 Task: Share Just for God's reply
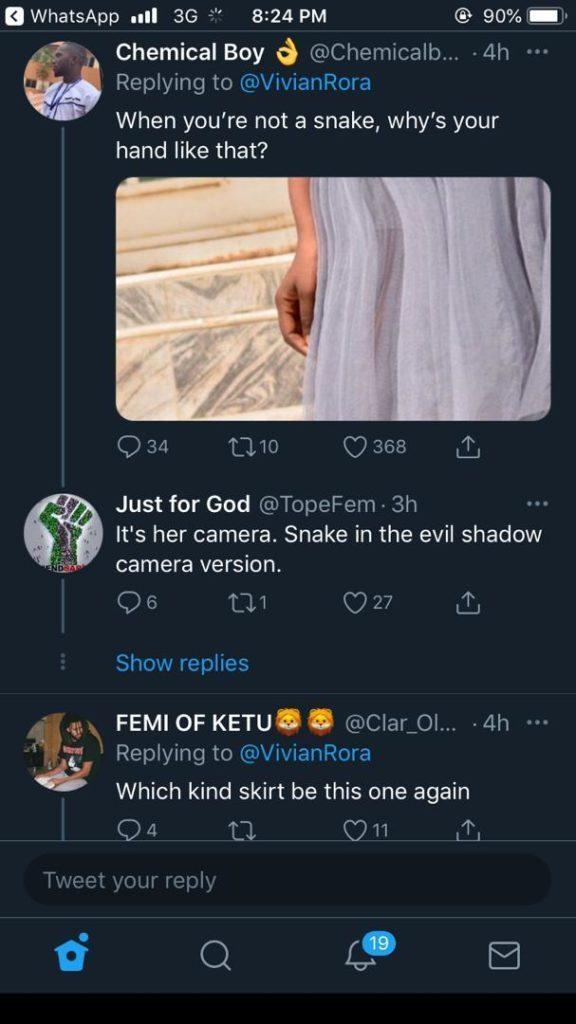pyautogui.click(x=470, y=603)
